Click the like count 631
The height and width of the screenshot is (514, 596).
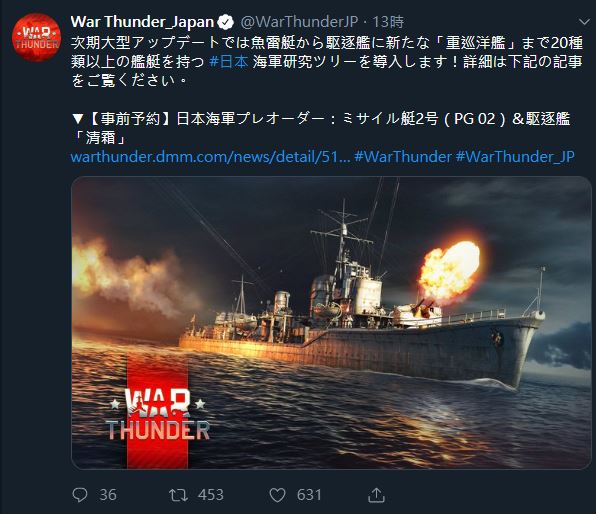click(x=309, y=495)
